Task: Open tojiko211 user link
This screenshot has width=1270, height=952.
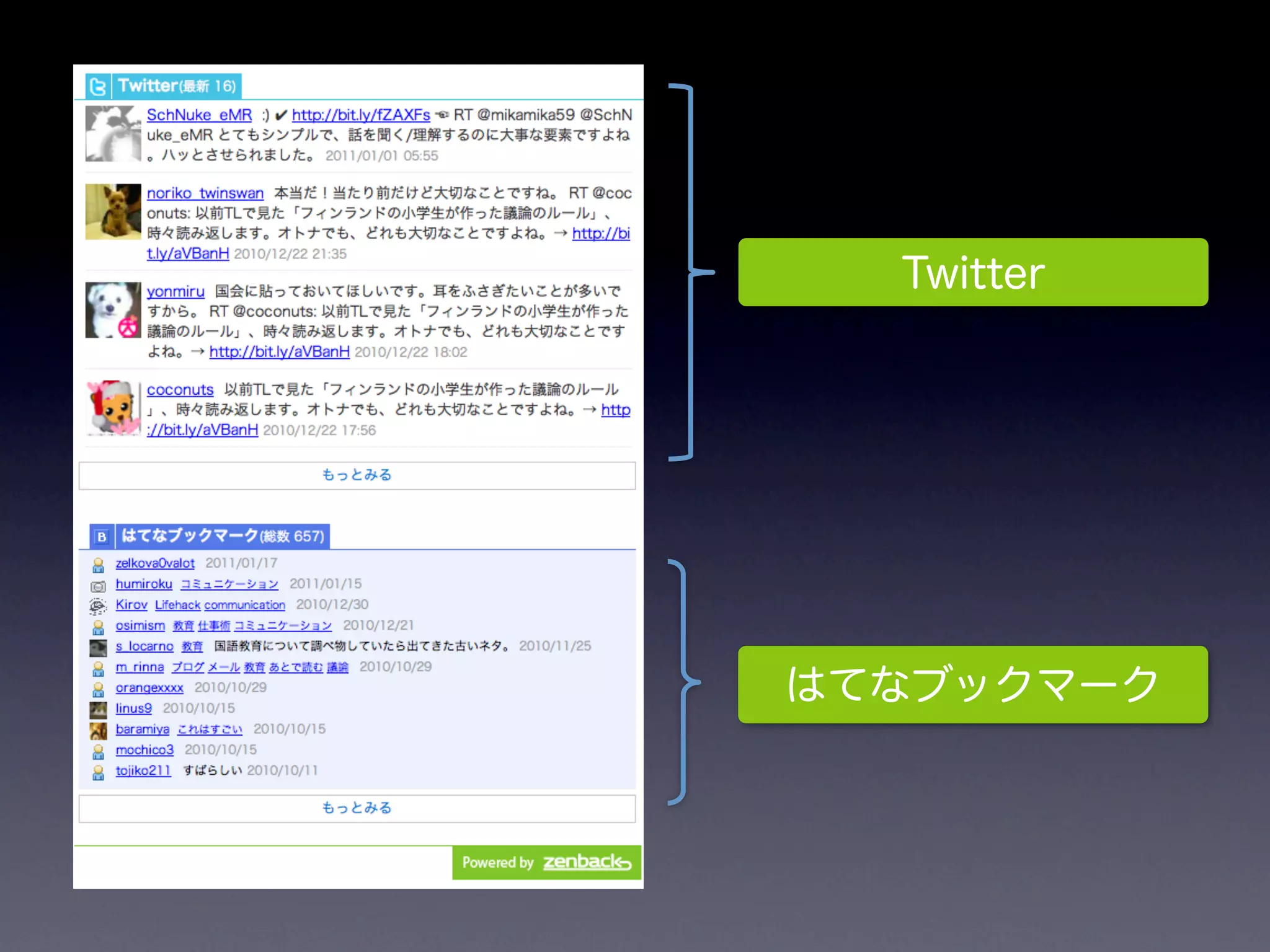Action: coord(143,771)
